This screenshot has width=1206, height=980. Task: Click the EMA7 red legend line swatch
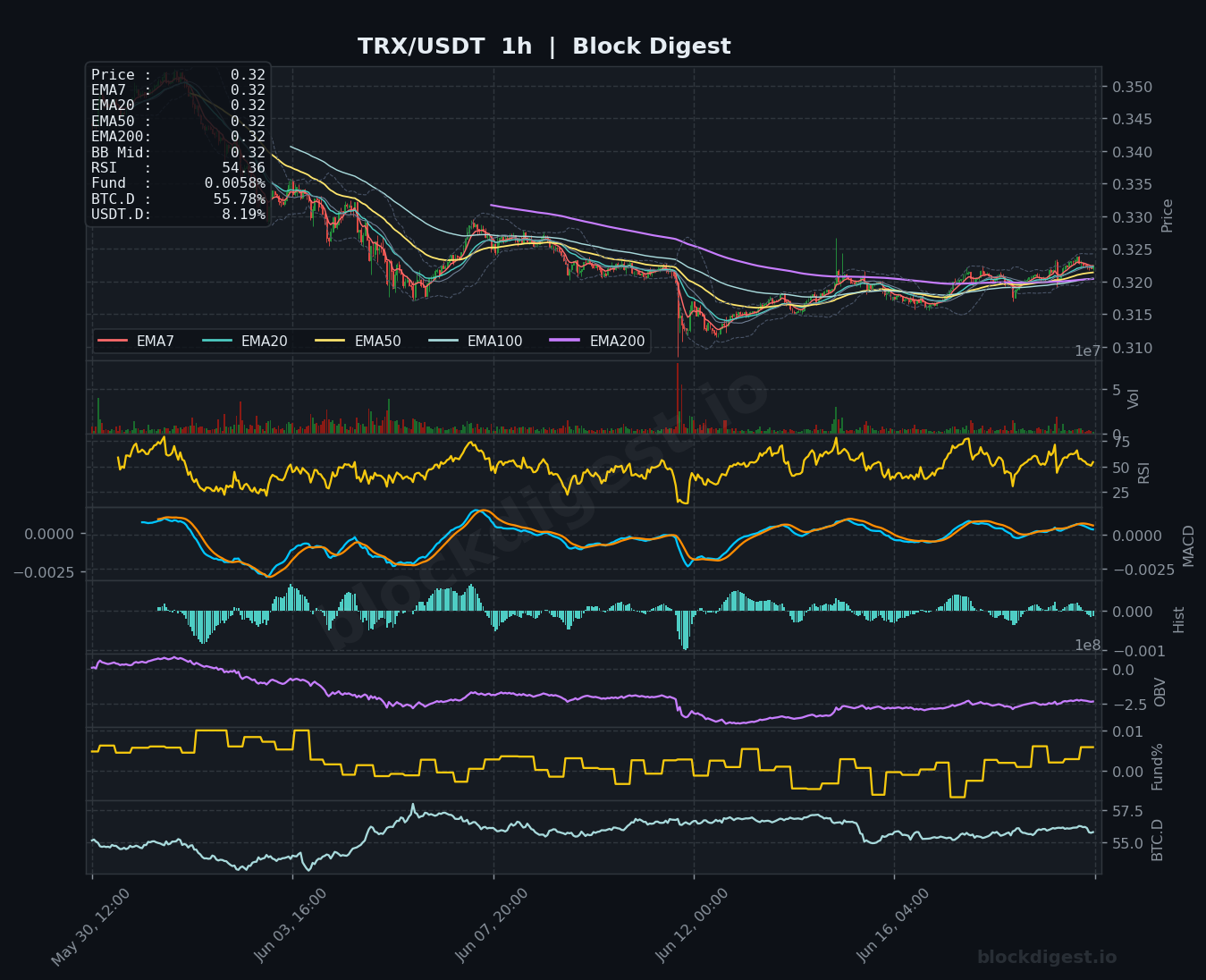(113, 342)
